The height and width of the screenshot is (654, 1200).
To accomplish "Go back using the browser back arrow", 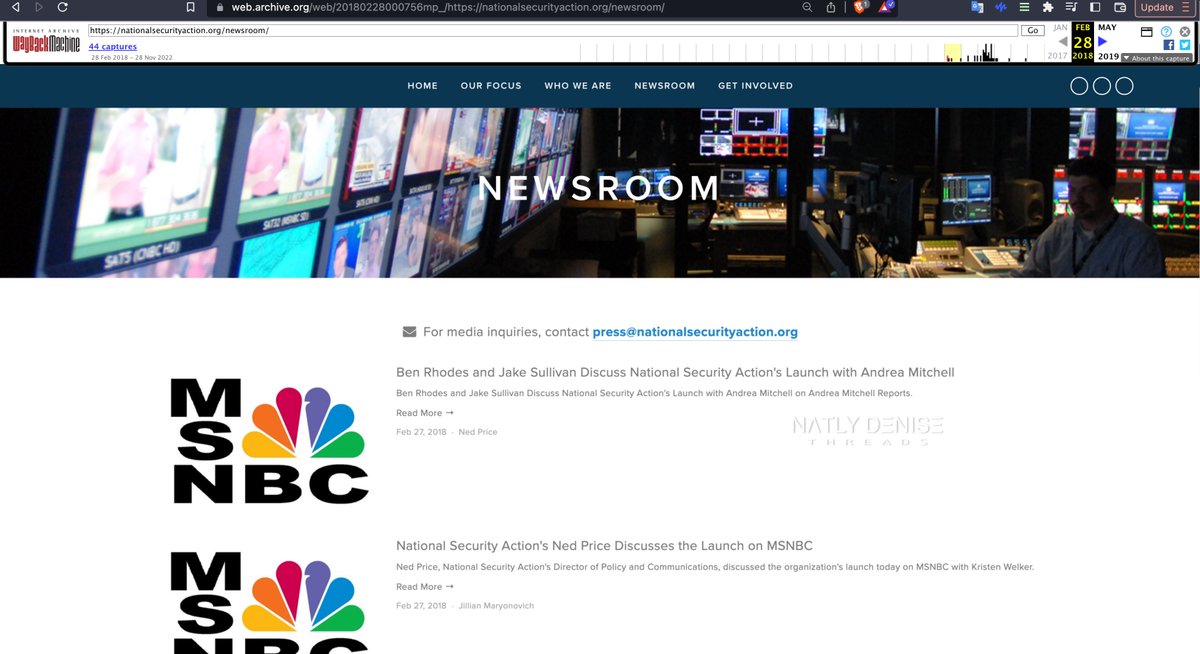I will click(x=15, y=7).
